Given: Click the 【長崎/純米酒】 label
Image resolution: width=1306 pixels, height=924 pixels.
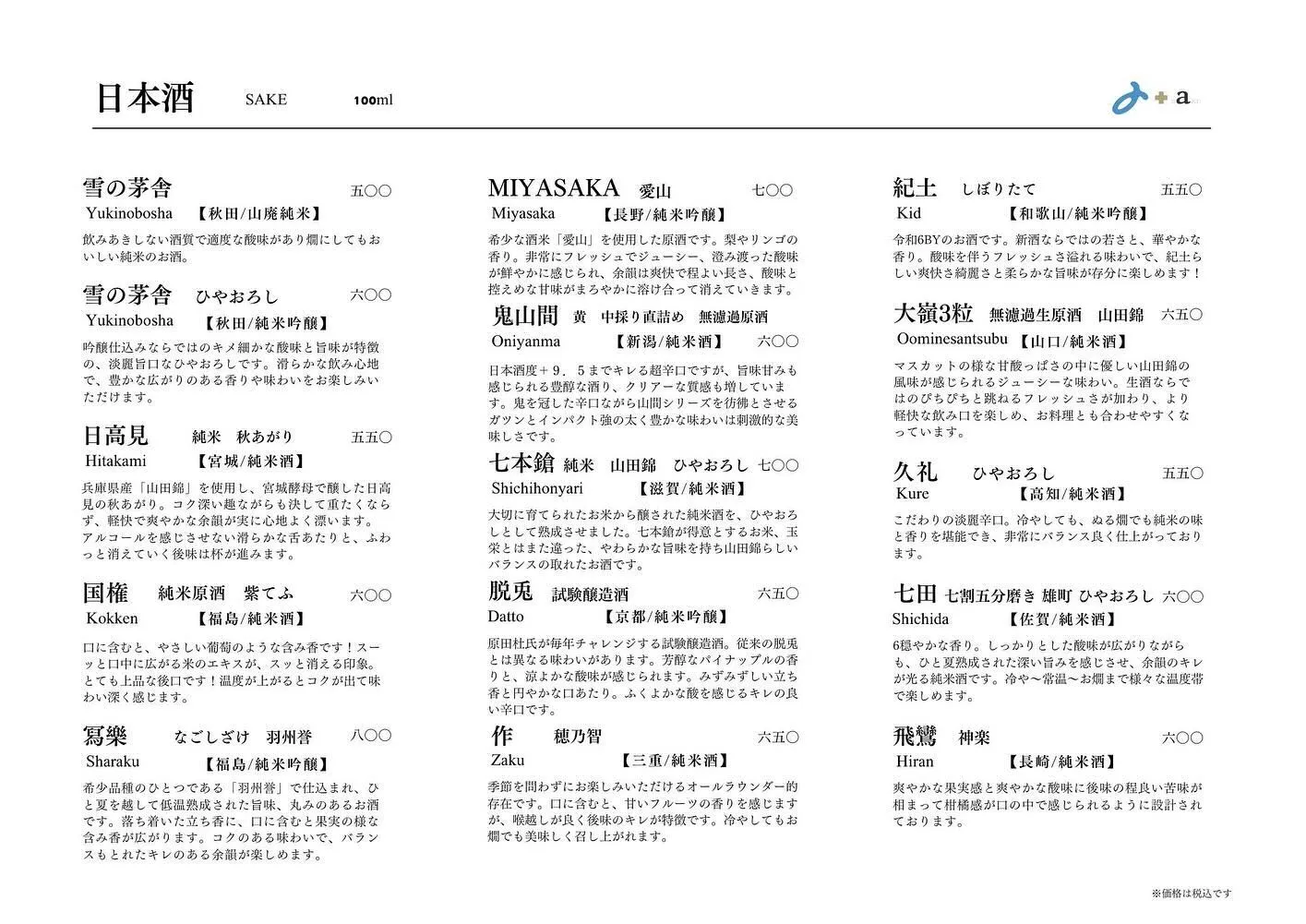Looking at the screenshot, I should [1064, 762].
